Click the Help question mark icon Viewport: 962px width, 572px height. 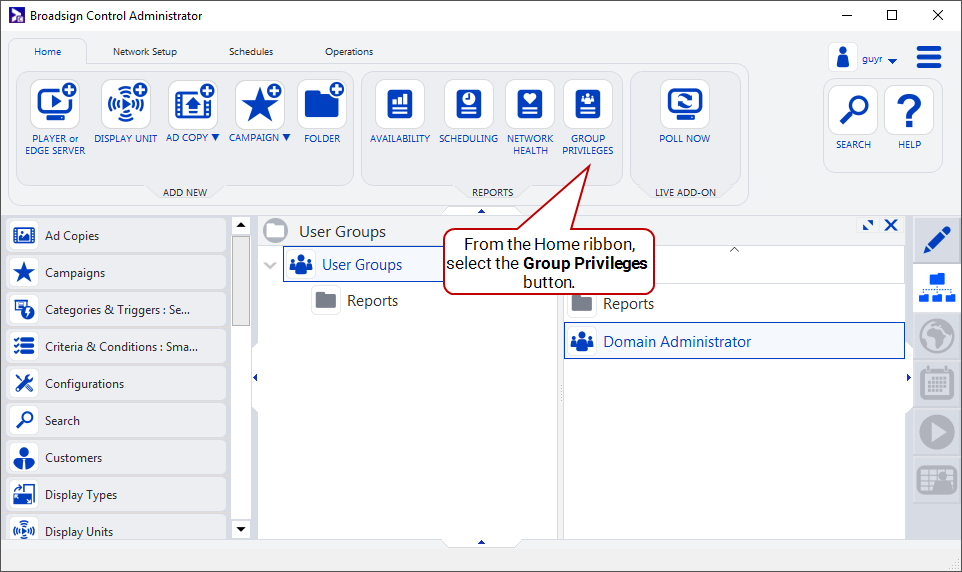point(909,111)
